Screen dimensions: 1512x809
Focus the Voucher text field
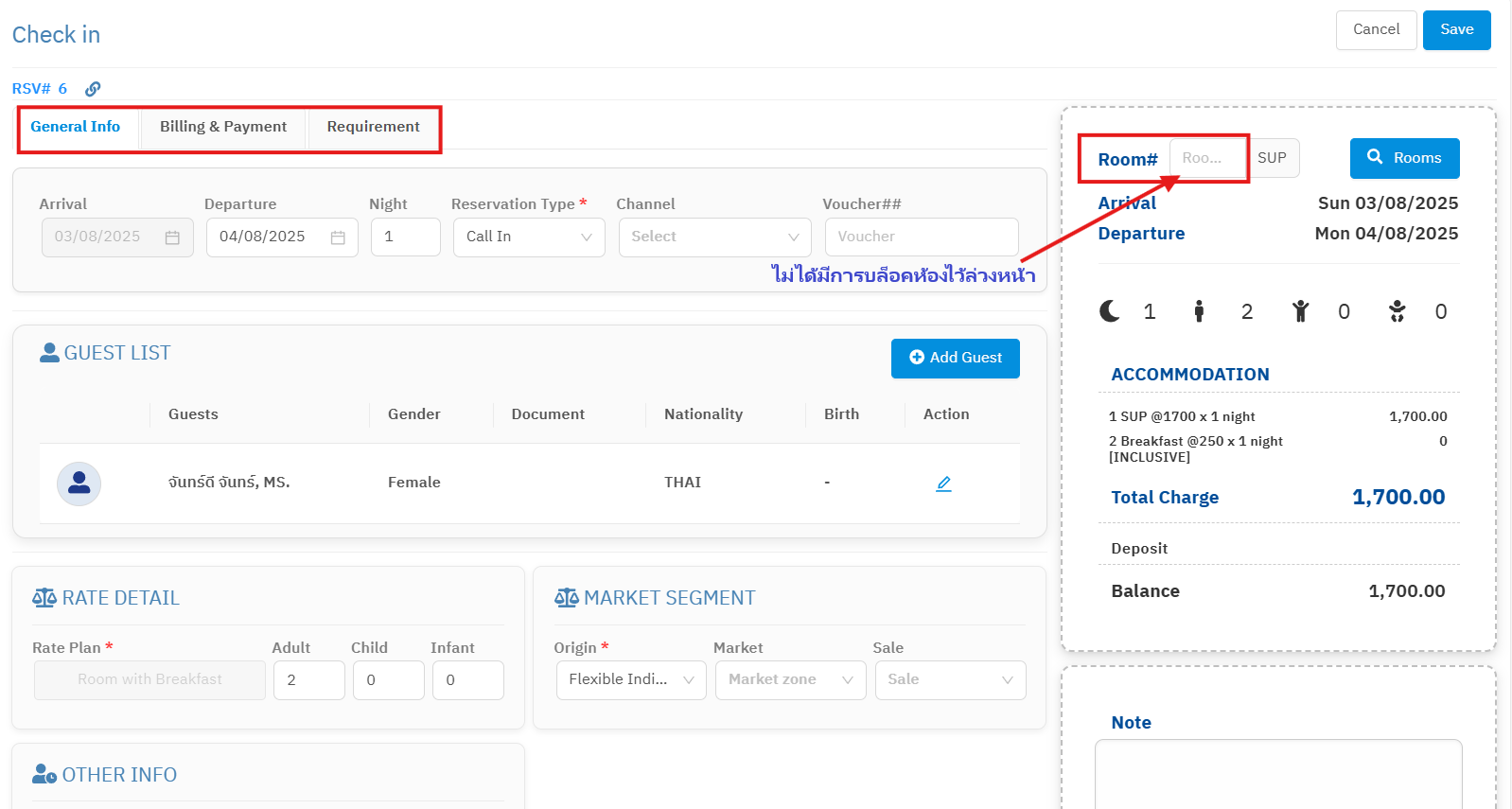(x=921, y=237)
